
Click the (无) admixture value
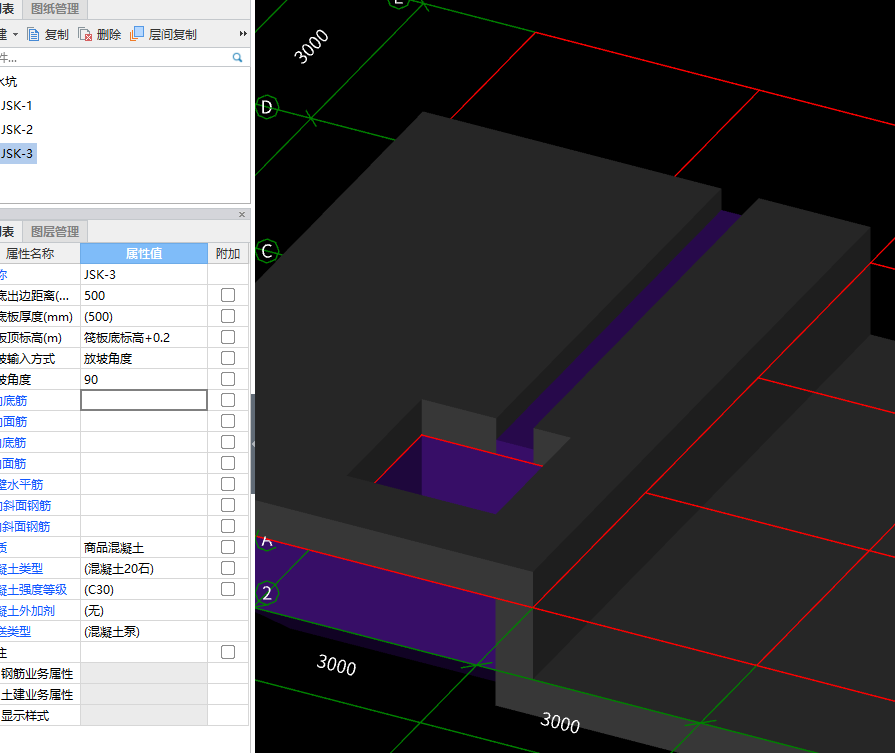click(x=144, y=611)
